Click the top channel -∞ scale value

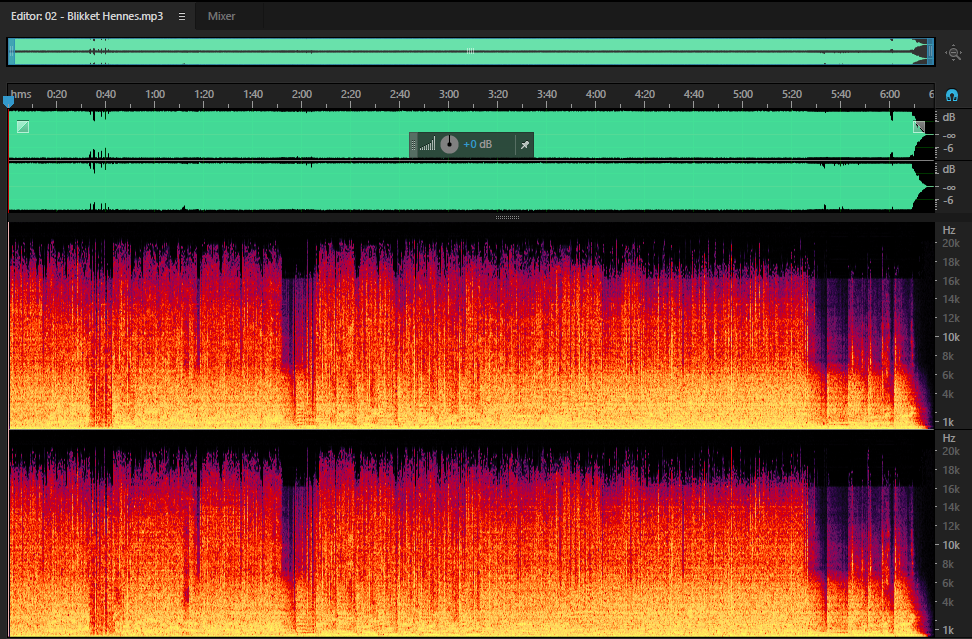[x=948, y=135]
